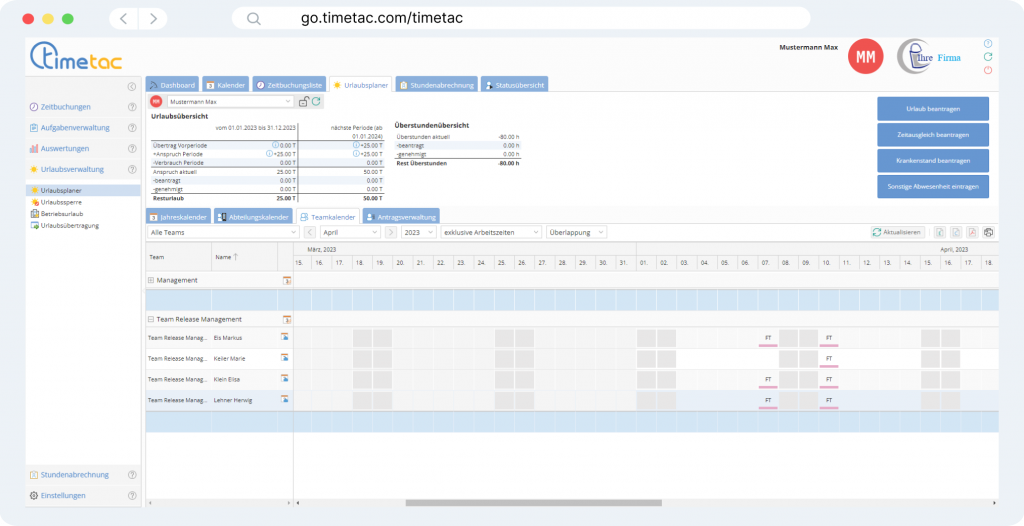Click the help icon next to Zeitbuchungen
The height and width of the screenshot is (526, 1024).
point(132,107)
